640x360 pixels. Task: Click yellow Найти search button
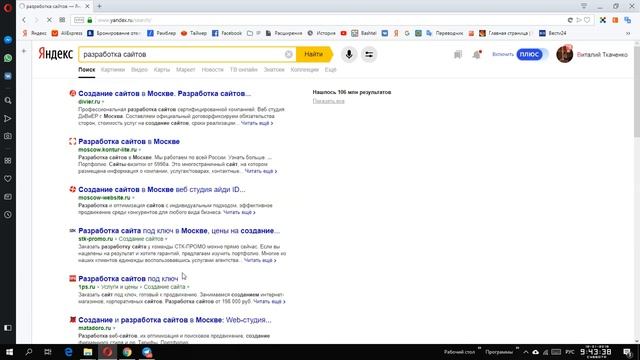click(314, 54)
